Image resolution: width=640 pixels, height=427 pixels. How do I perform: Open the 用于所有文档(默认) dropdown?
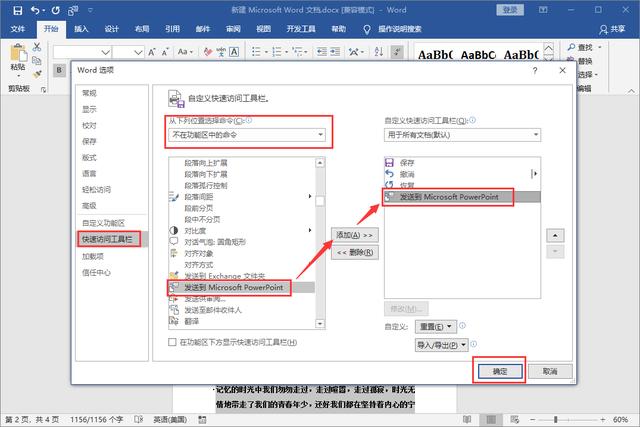tap(462, 135)
